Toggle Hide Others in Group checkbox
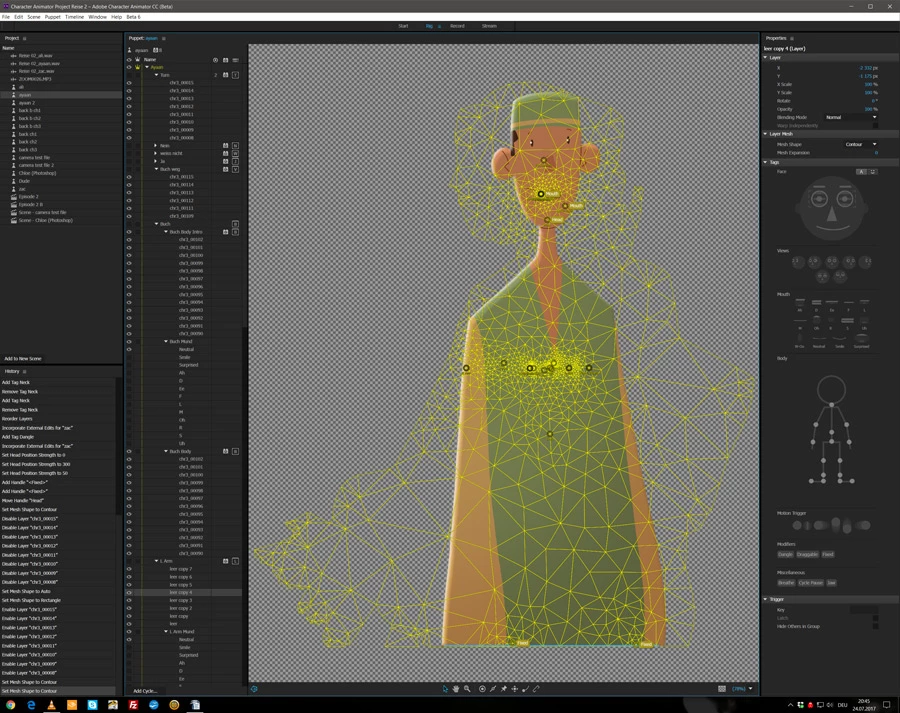This screenshot has width=900, height=713. coord(875,626)
